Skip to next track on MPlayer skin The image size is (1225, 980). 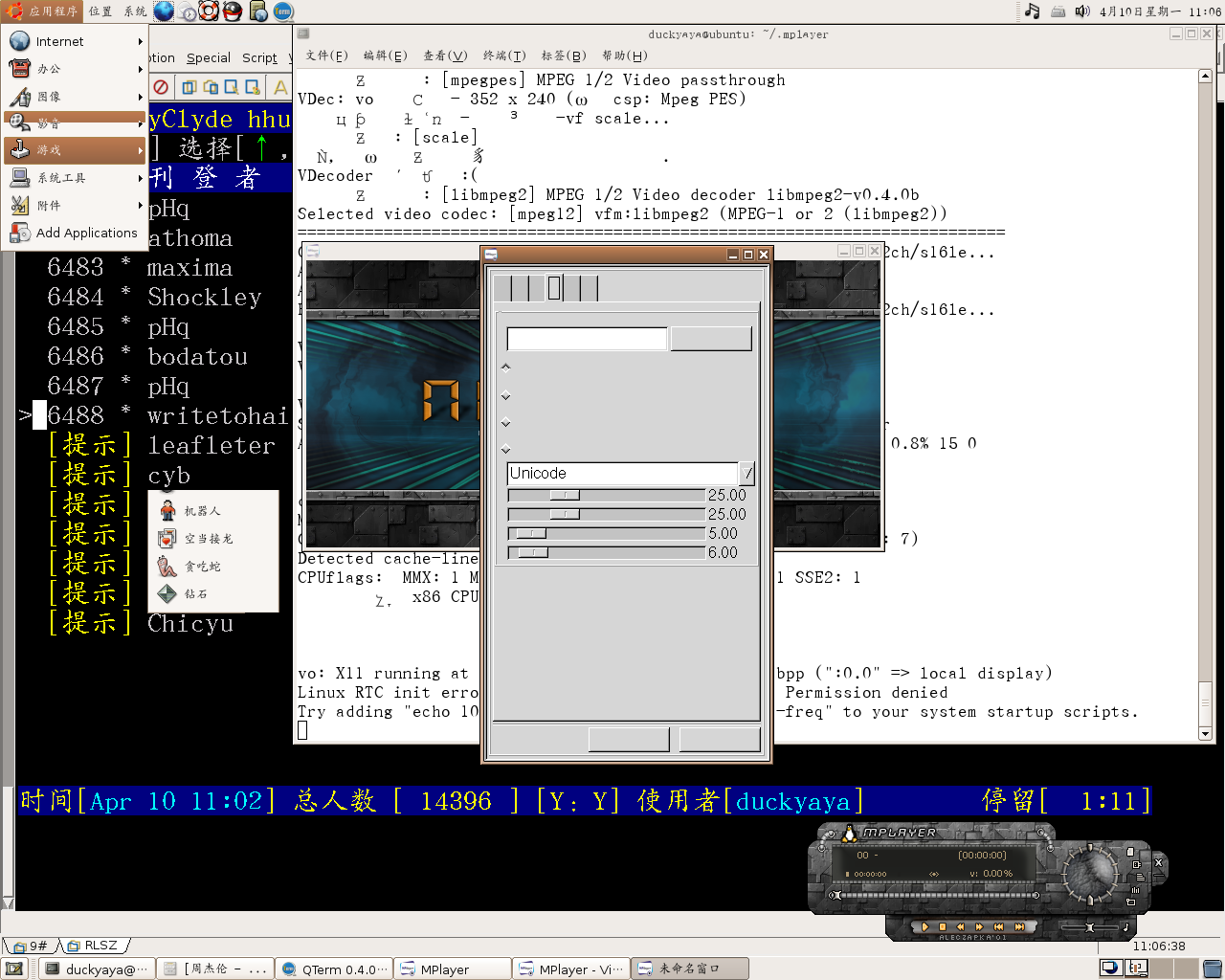point(1019,926)
